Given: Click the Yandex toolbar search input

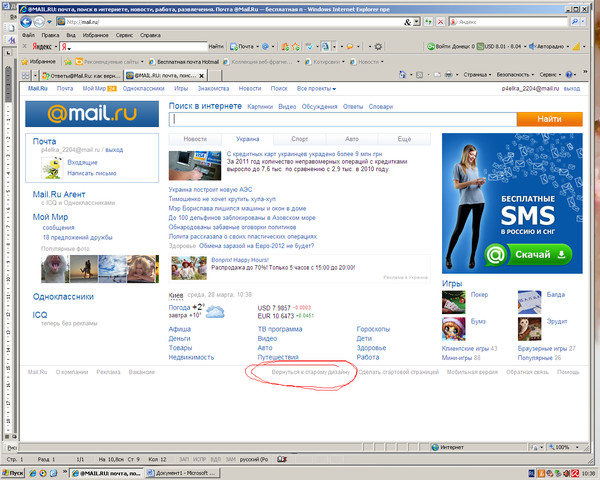Looking at the screenshot, I should pos(133,47).
